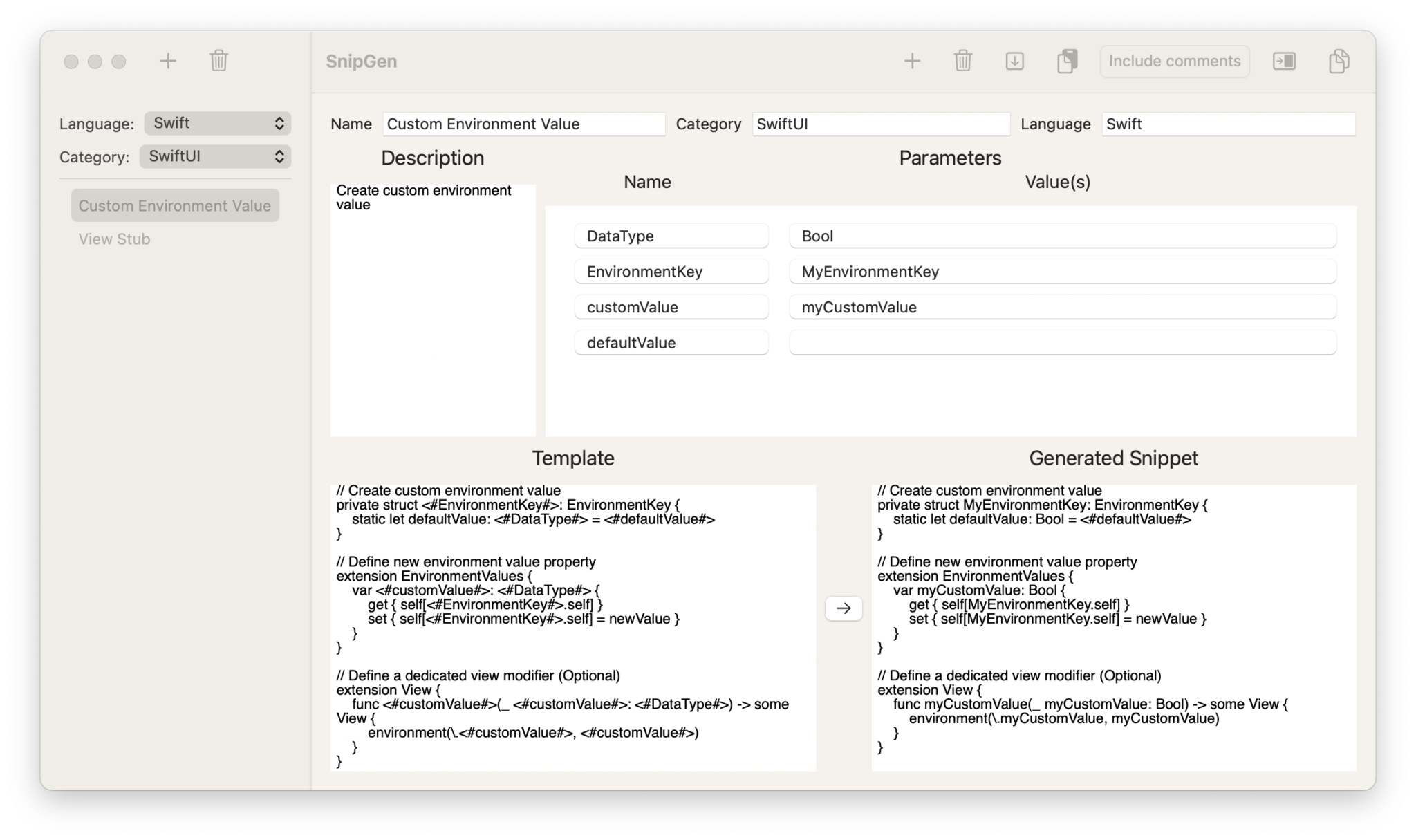The image size is (1416, 840).
Task: Click the Name field containing Custom Environment Value
Action: pyautogui.click(x=523, y=124)
